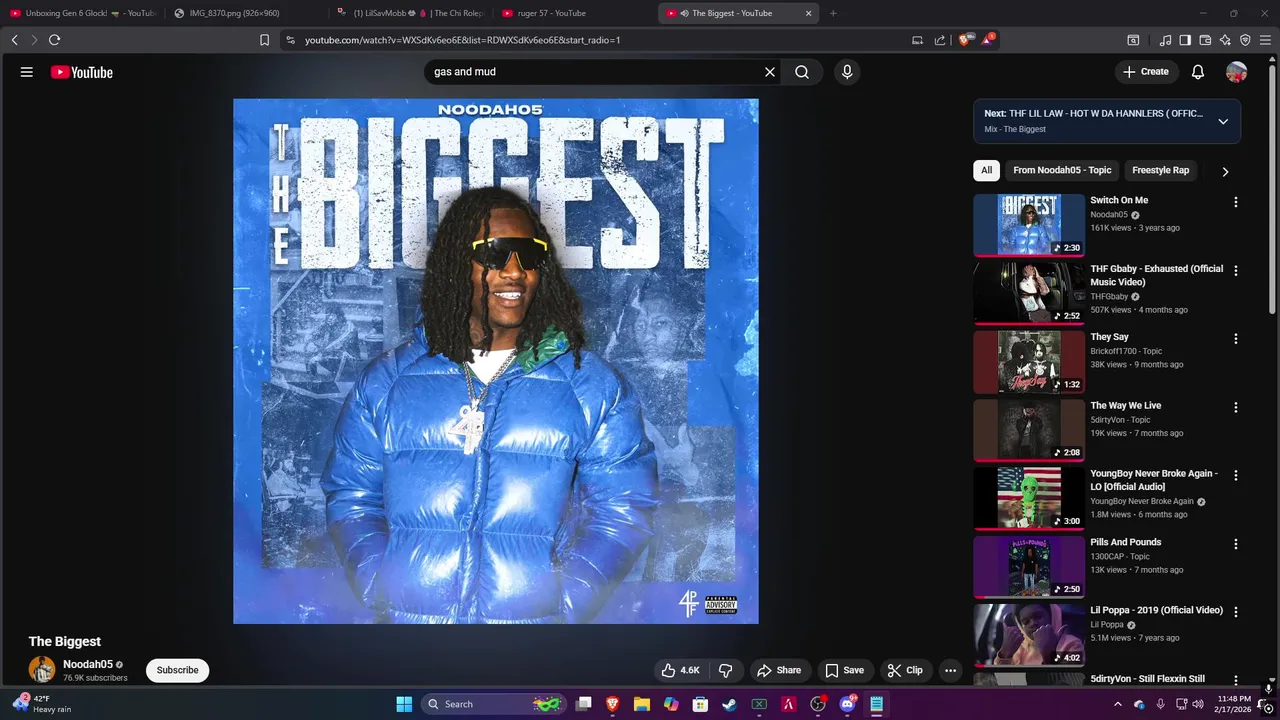Open options for YoungBoy LO video
This screenshot has width=1280, height=720.
pyautogui.click(x=1236, y=475)
